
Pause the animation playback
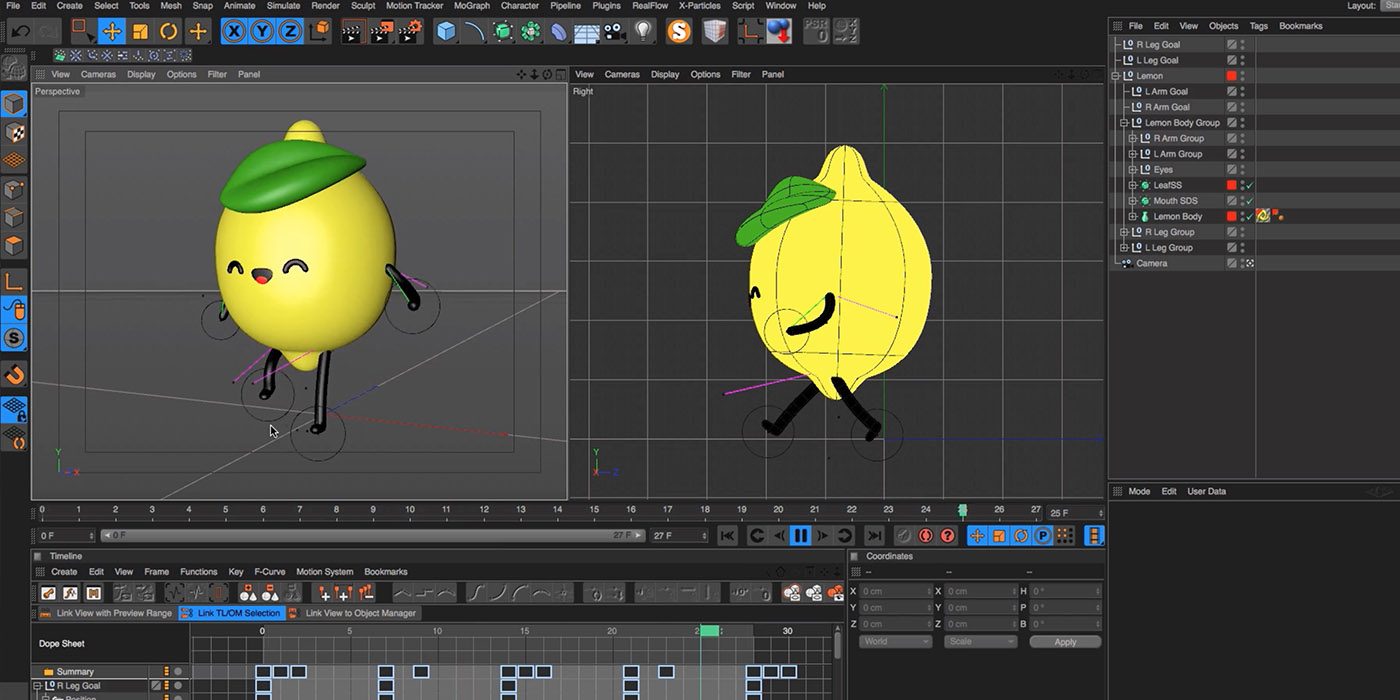tap(800, 536)
